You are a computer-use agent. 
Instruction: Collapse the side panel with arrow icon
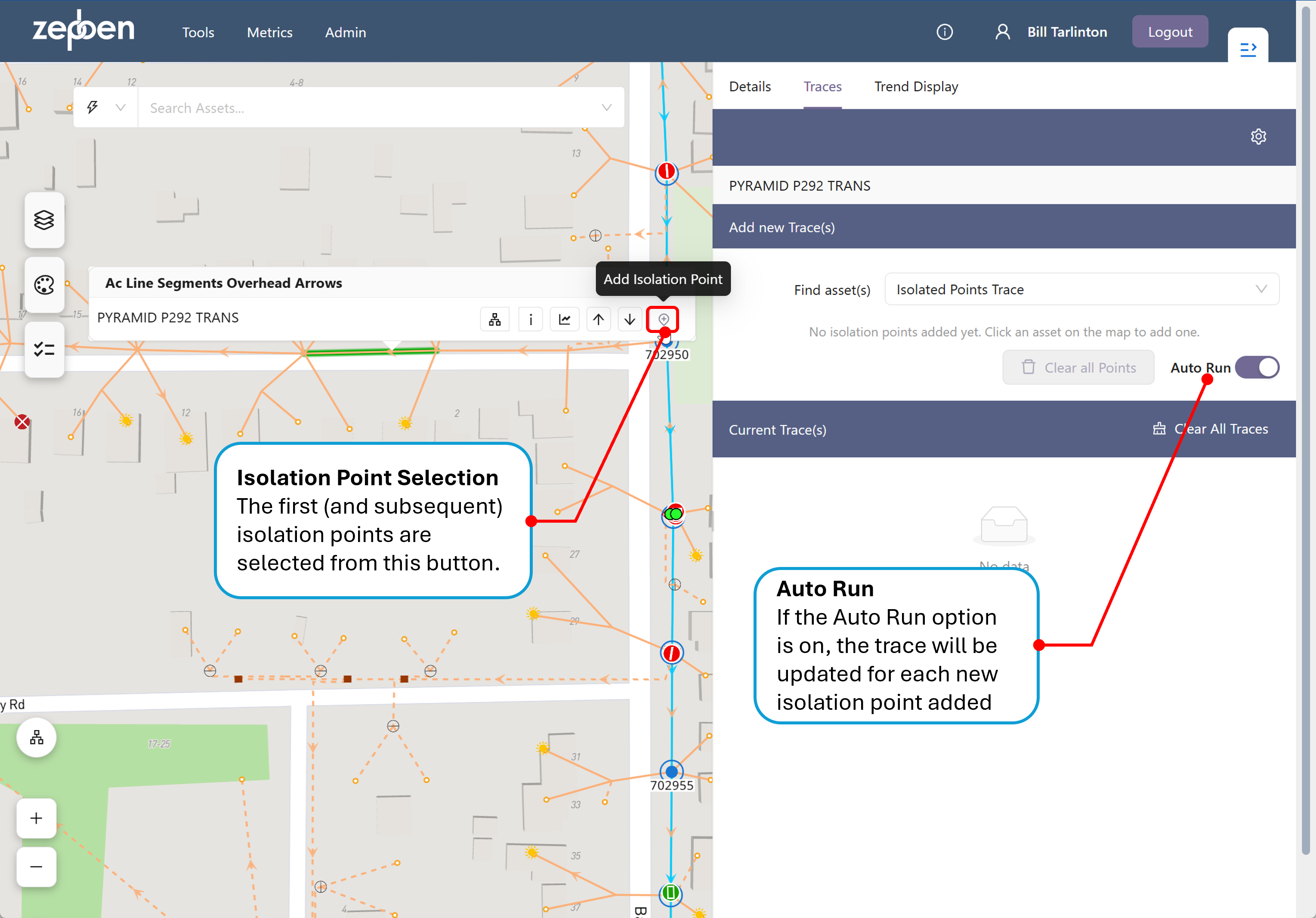(x=1248, y=49)
